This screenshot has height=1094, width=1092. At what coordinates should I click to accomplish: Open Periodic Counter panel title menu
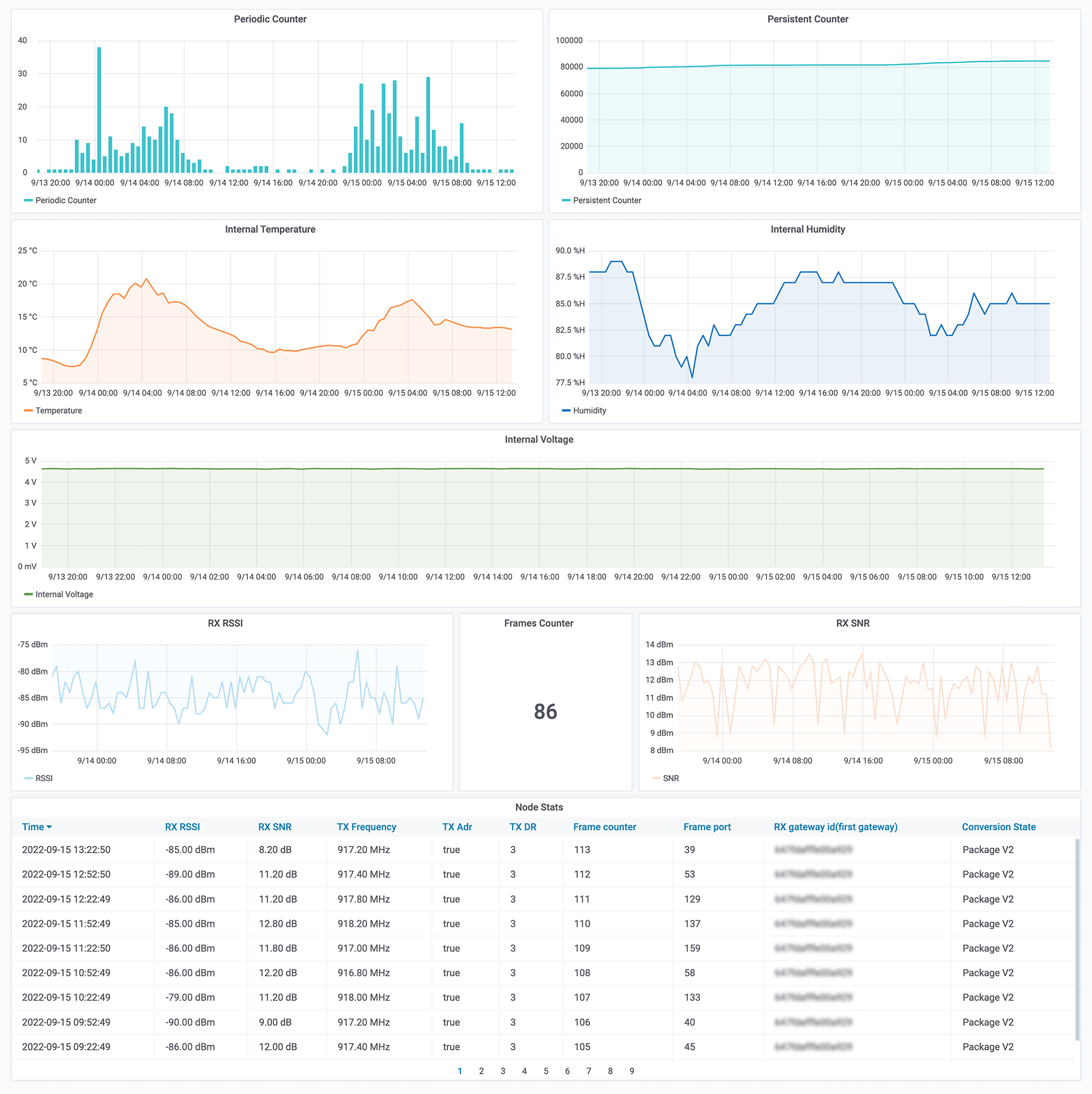[x=270, y=19]
